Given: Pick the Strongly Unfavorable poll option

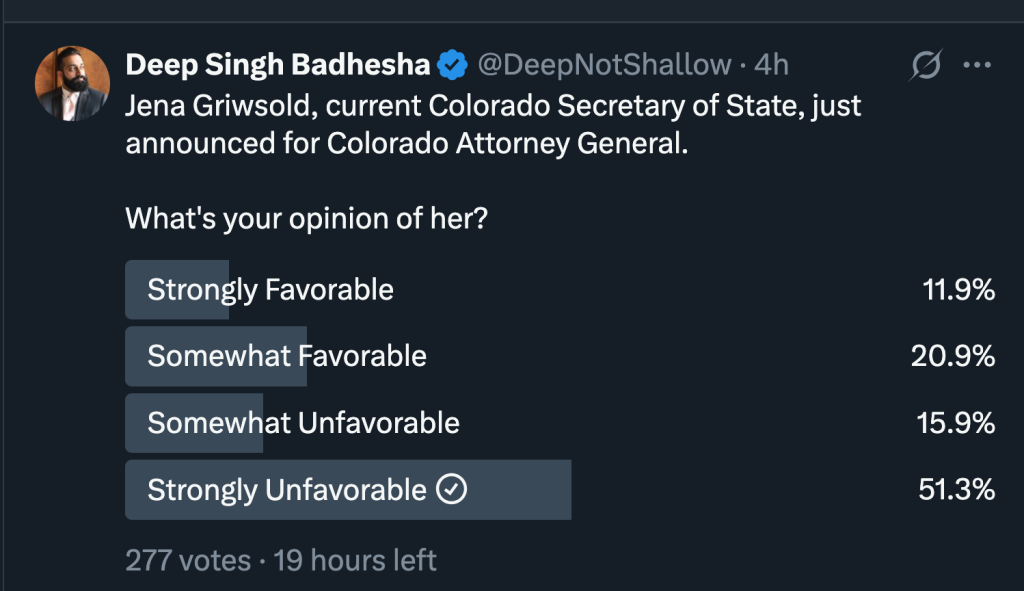Looking at the screenshot, I should 287,490.
